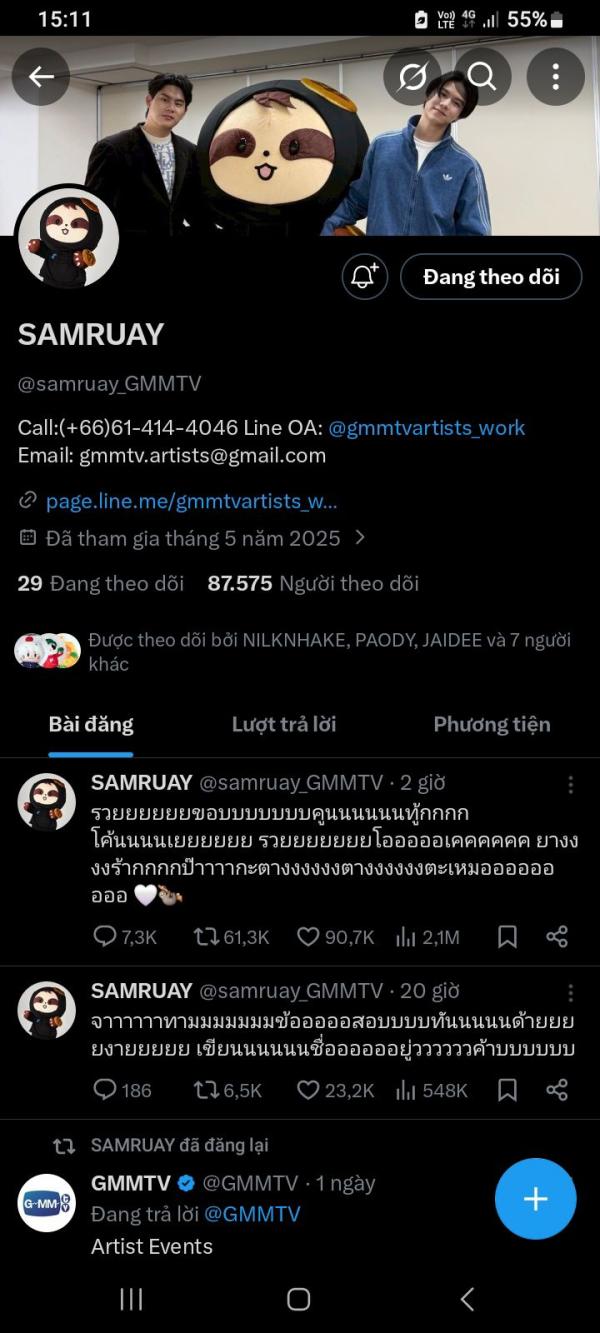Open the @gmmtvartists_work mention link
This screenshot has width=600, height=1333.
point(427,428)
